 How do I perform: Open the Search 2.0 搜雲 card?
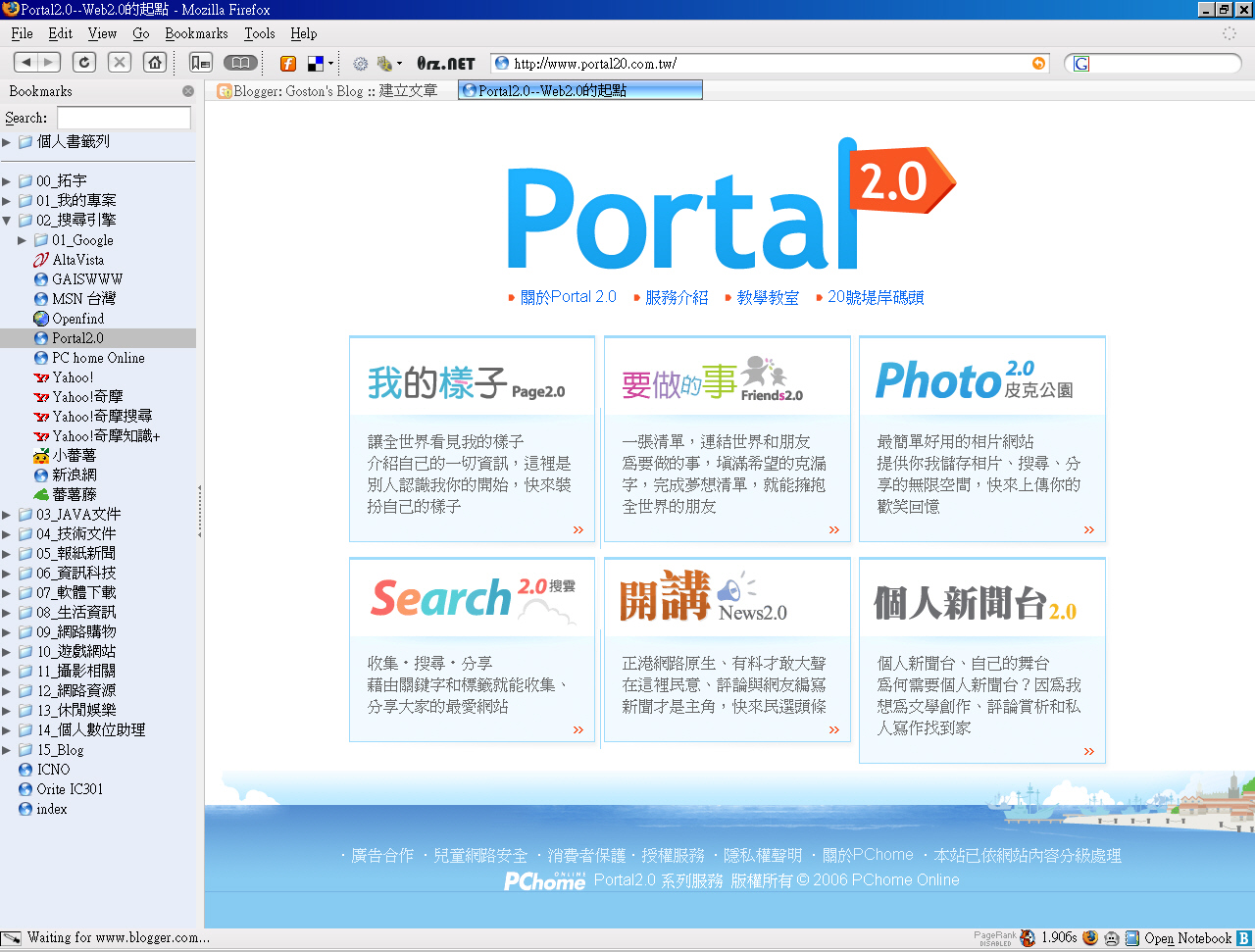(x=473, y=650)
